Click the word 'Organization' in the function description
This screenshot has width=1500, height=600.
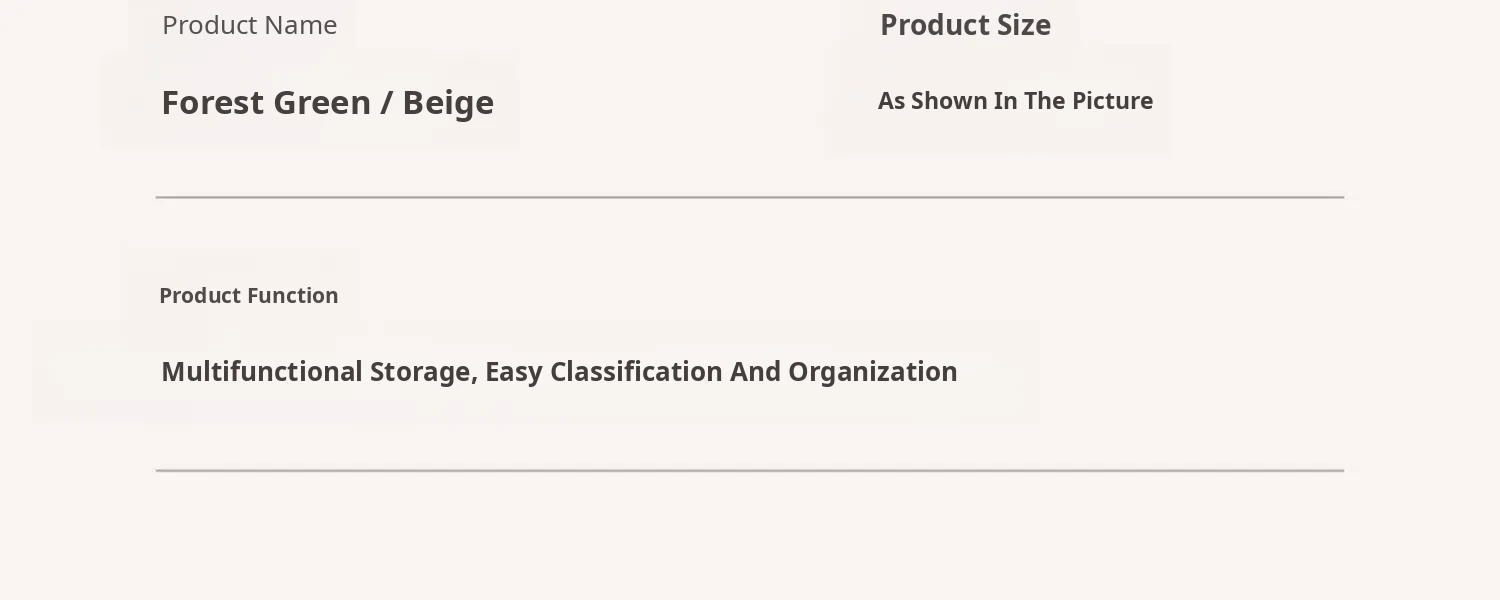pyautogui.click(x=872, y=372)
